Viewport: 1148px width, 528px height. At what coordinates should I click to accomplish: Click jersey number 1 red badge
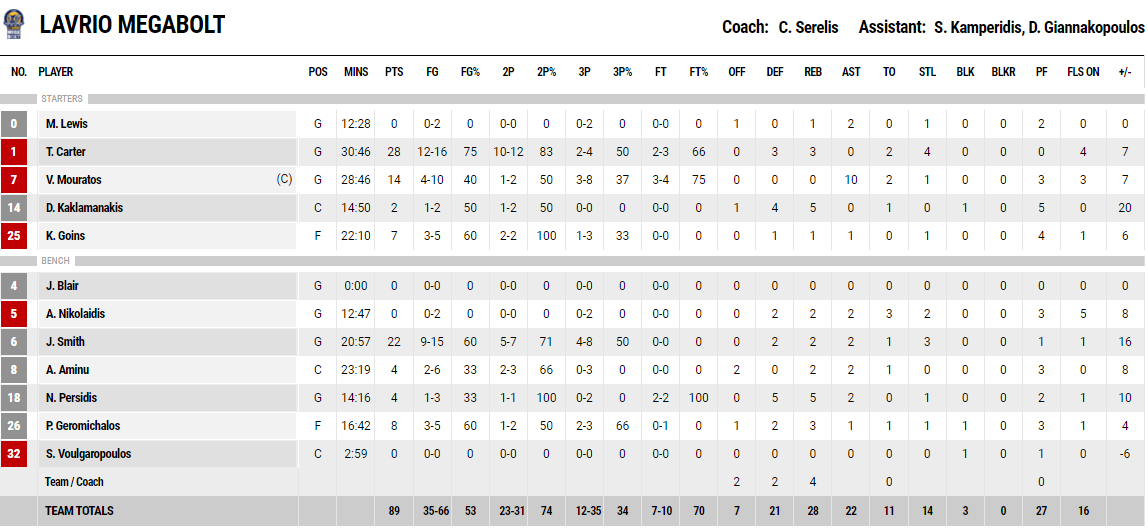14,152
